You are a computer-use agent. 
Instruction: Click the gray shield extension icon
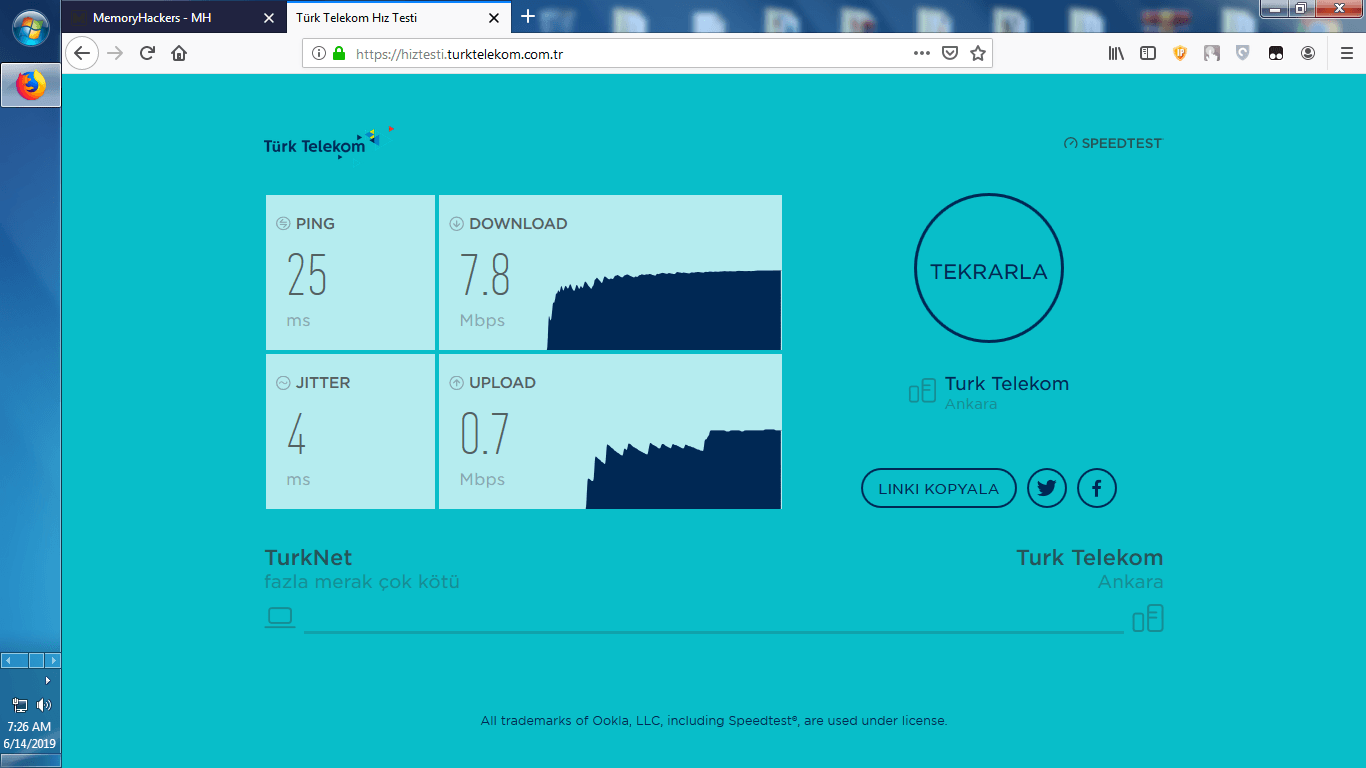pos(1243,54)
